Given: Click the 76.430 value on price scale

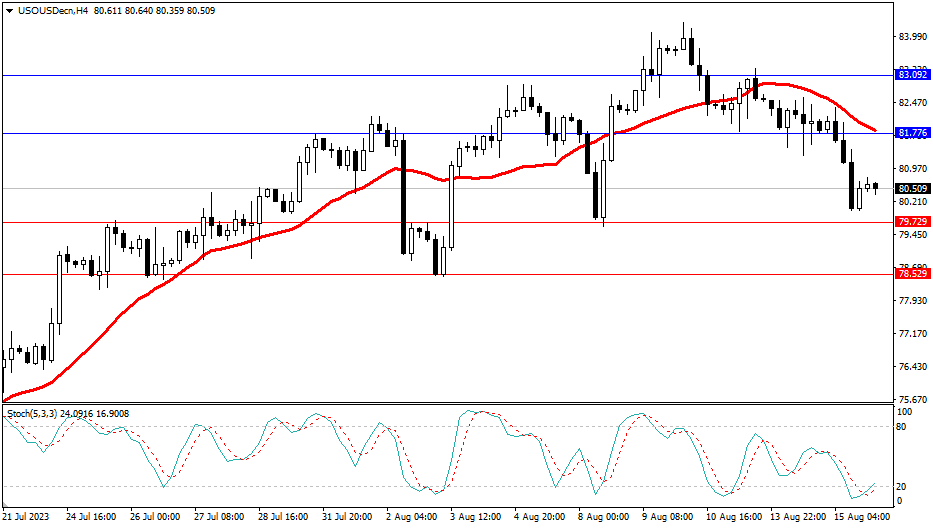Looking at the screenshot, I should (911, 367).
